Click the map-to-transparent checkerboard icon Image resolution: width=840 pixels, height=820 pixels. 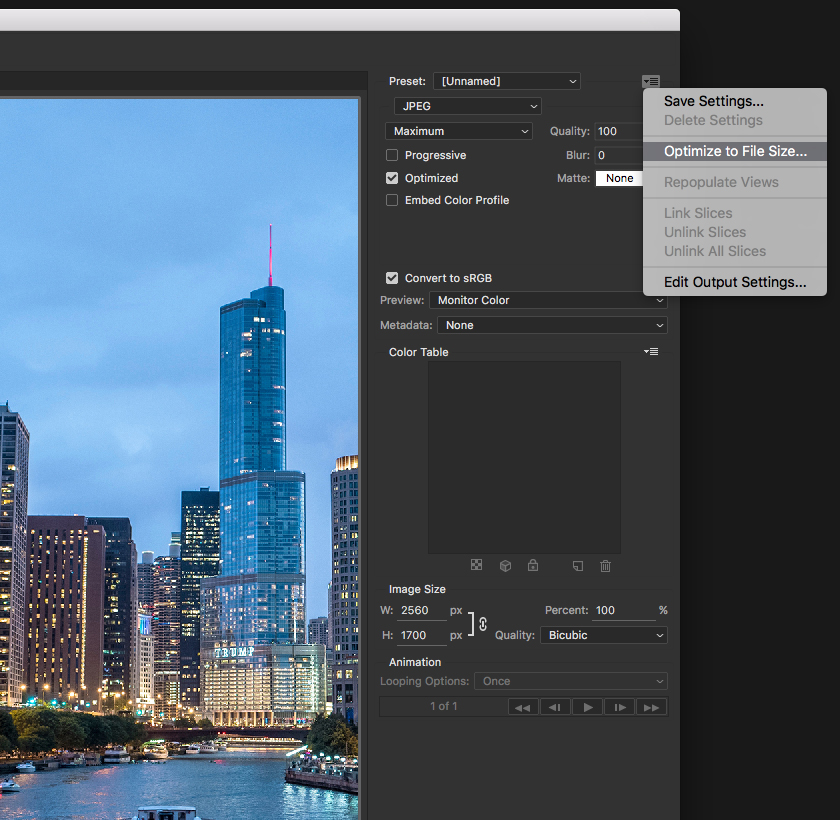pyautogui.click(x=477, y=566)
